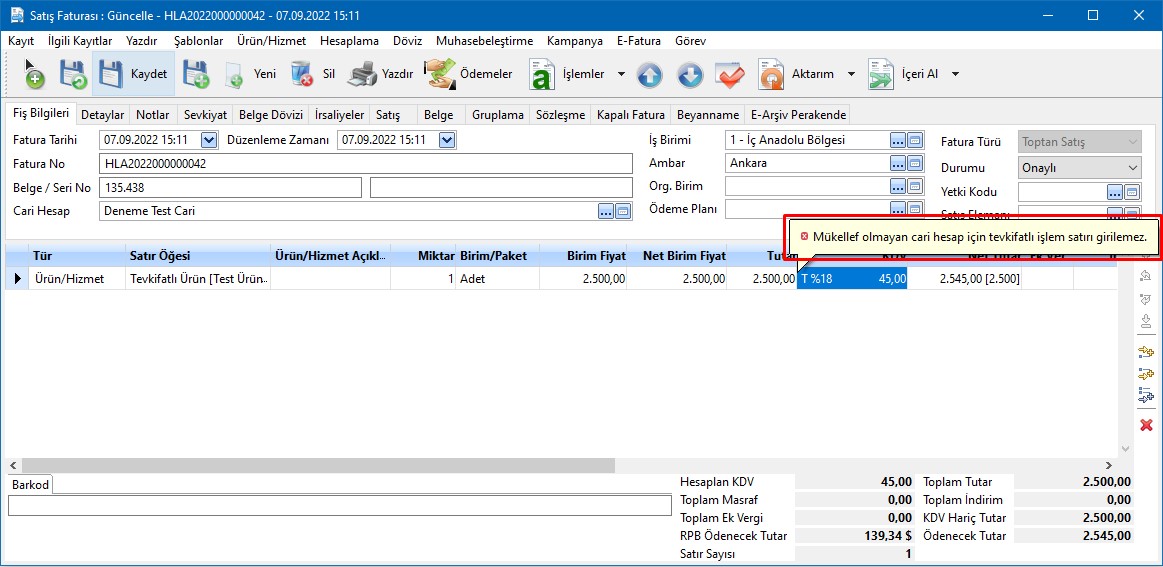
Task: Go to next record with down arrow
Action: coord(690,74)
